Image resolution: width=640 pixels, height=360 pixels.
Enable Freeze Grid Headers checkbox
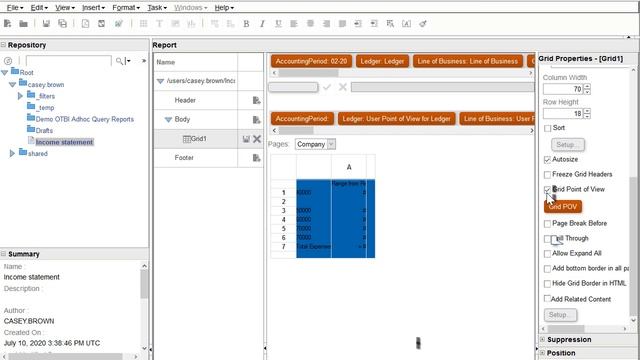(548, 175)
